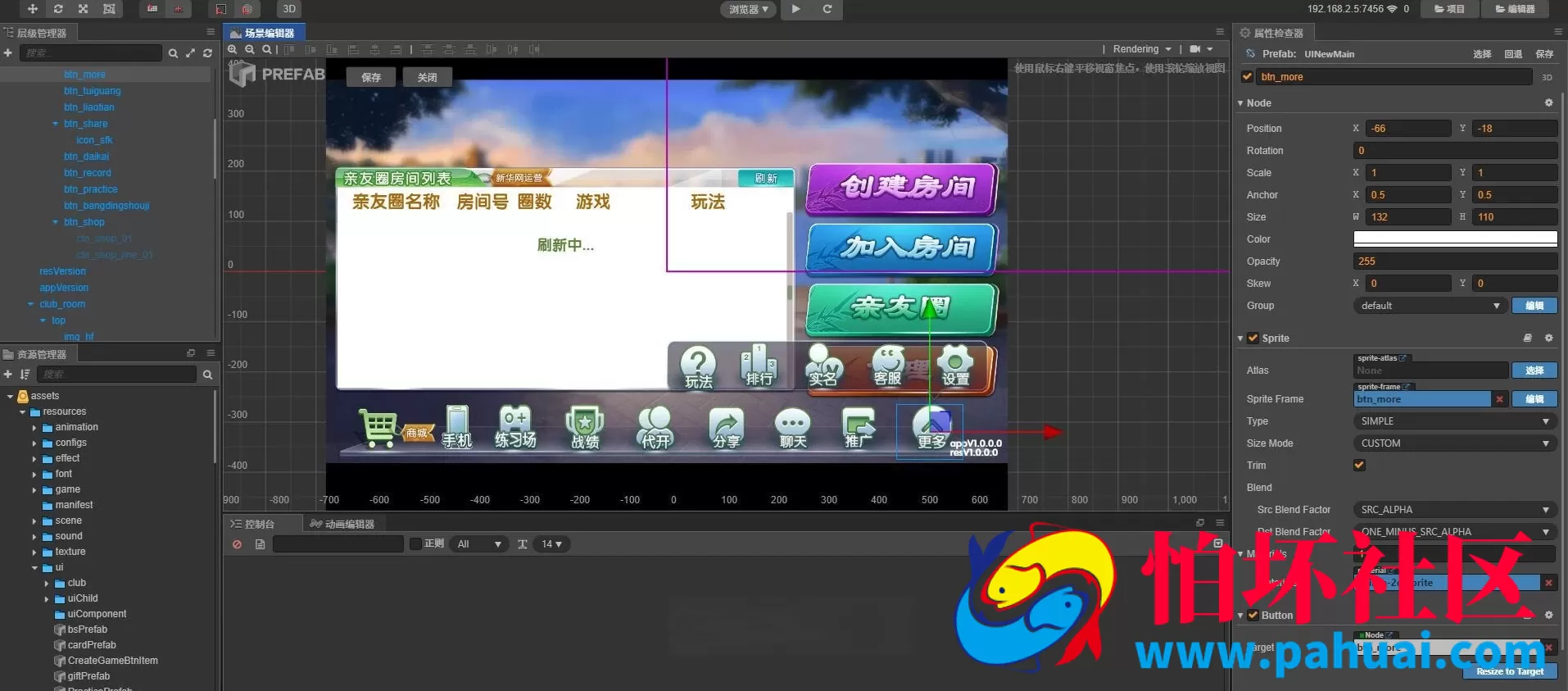Expand the animation folder

(34, 427)
